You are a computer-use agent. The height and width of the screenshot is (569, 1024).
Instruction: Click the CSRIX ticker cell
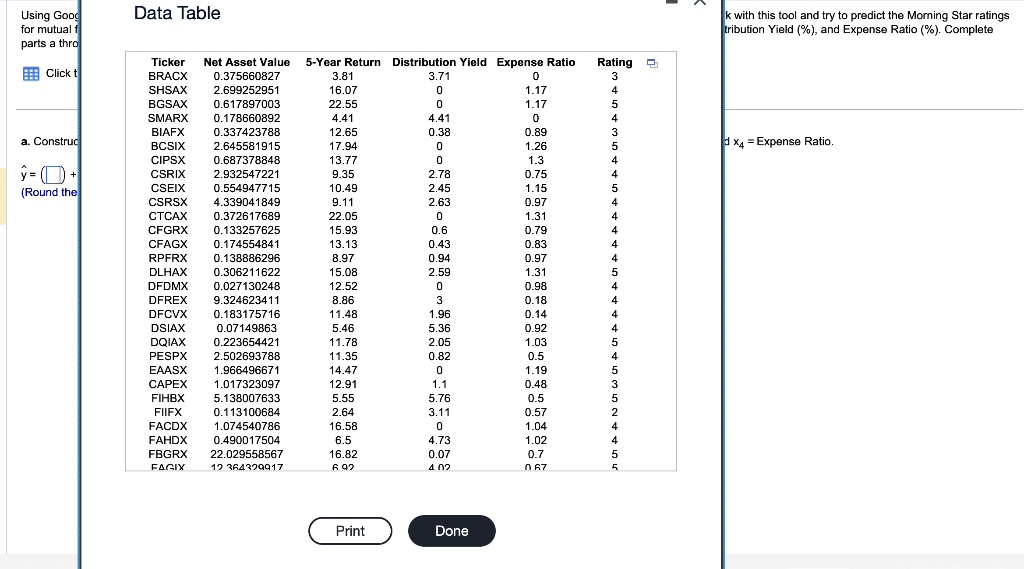coord(168,174)
